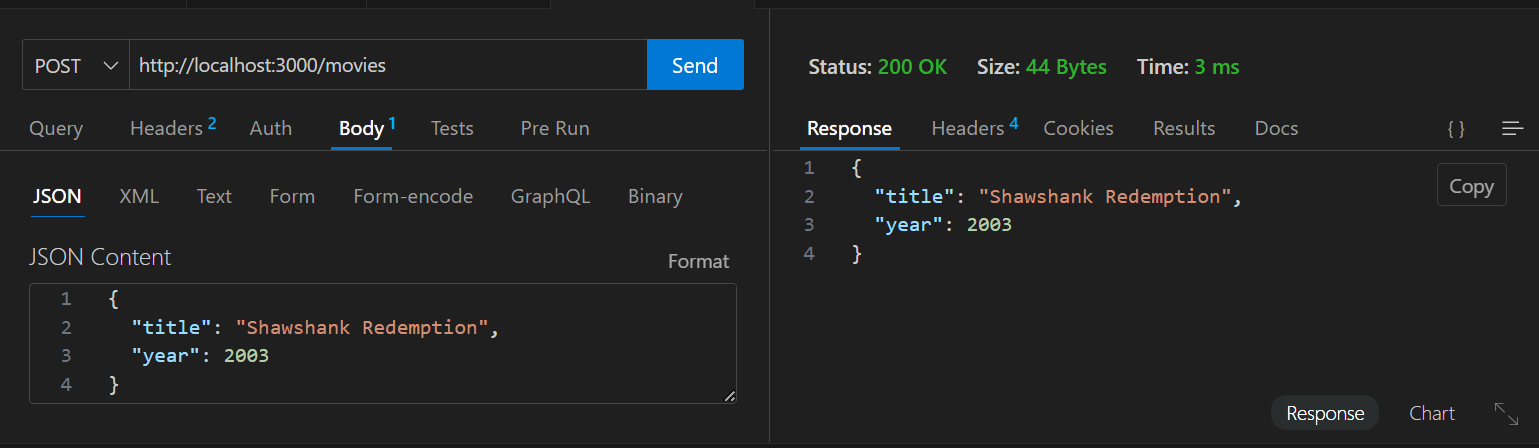1539x448 pixels.
Task: Open the response hamburger menu icon
Action: pos(1512,128)
